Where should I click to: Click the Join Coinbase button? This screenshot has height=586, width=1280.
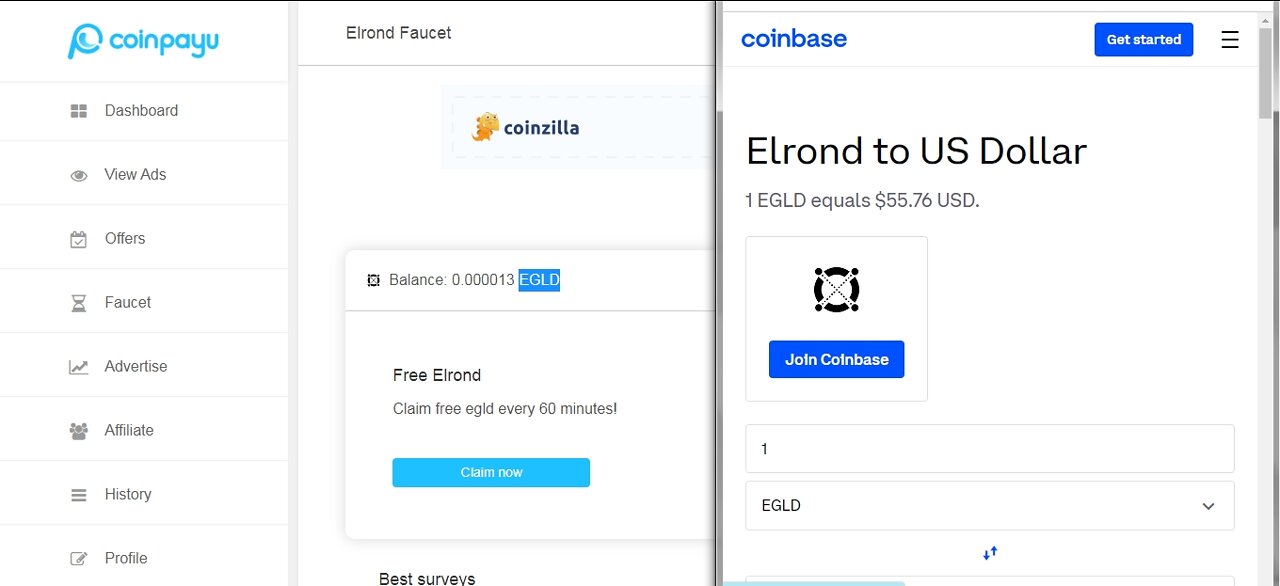point(836,360)
